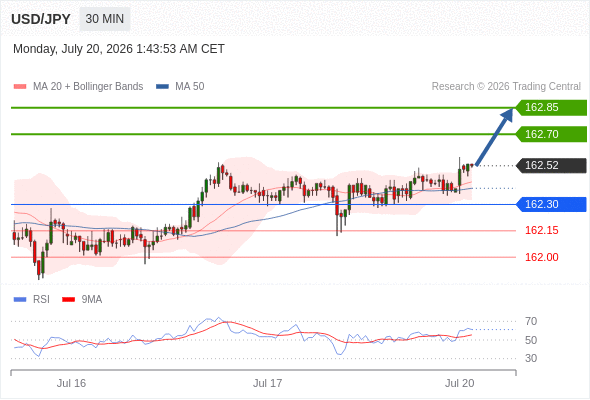This screenshot has width=590, height=400.
Task: Click the 30 MIN timeframe badge
Action: (105, 19)
